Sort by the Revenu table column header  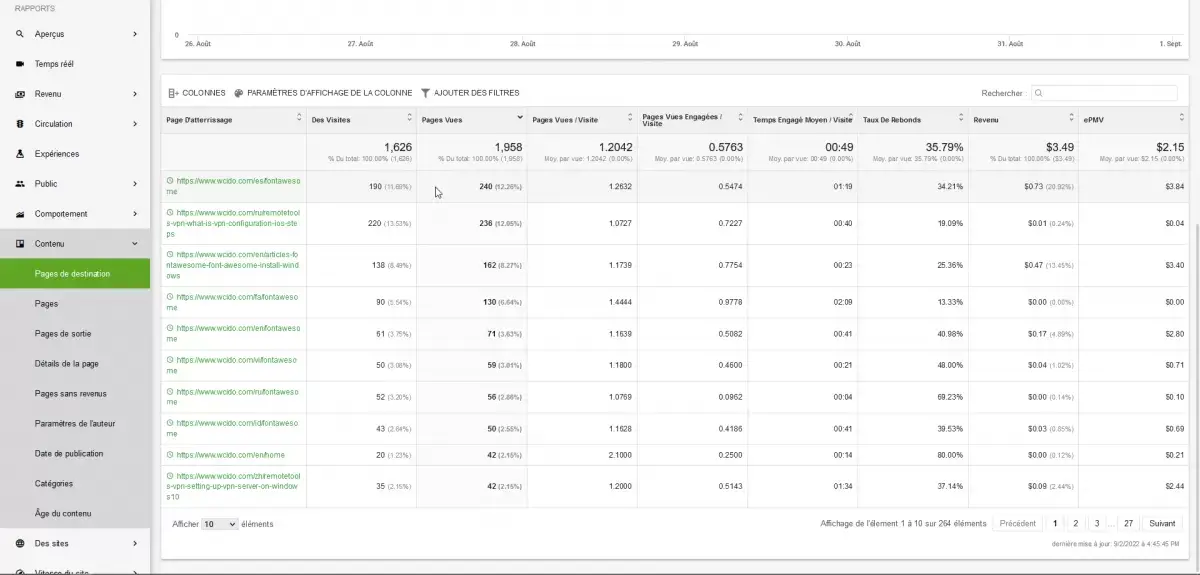pyautogui.click(x=1022, y=119)
